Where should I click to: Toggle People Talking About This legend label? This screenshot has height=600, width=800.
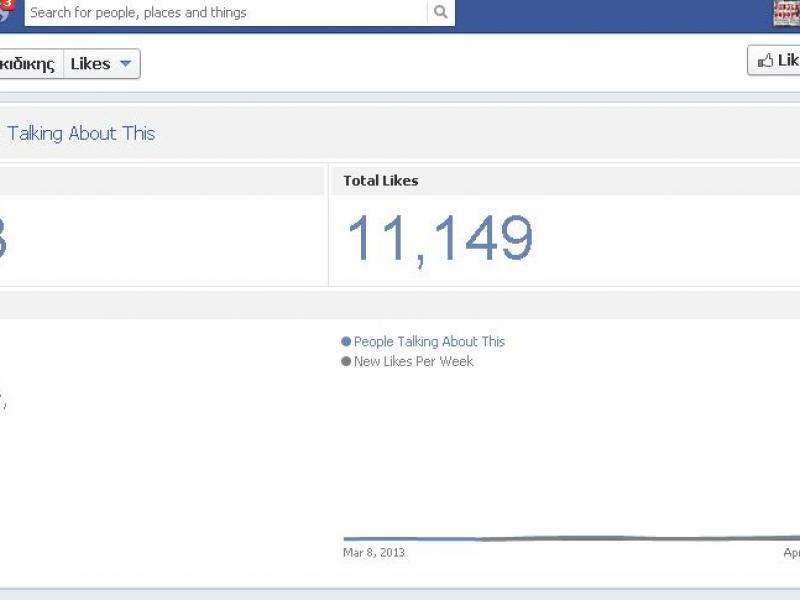click(429, 342)
